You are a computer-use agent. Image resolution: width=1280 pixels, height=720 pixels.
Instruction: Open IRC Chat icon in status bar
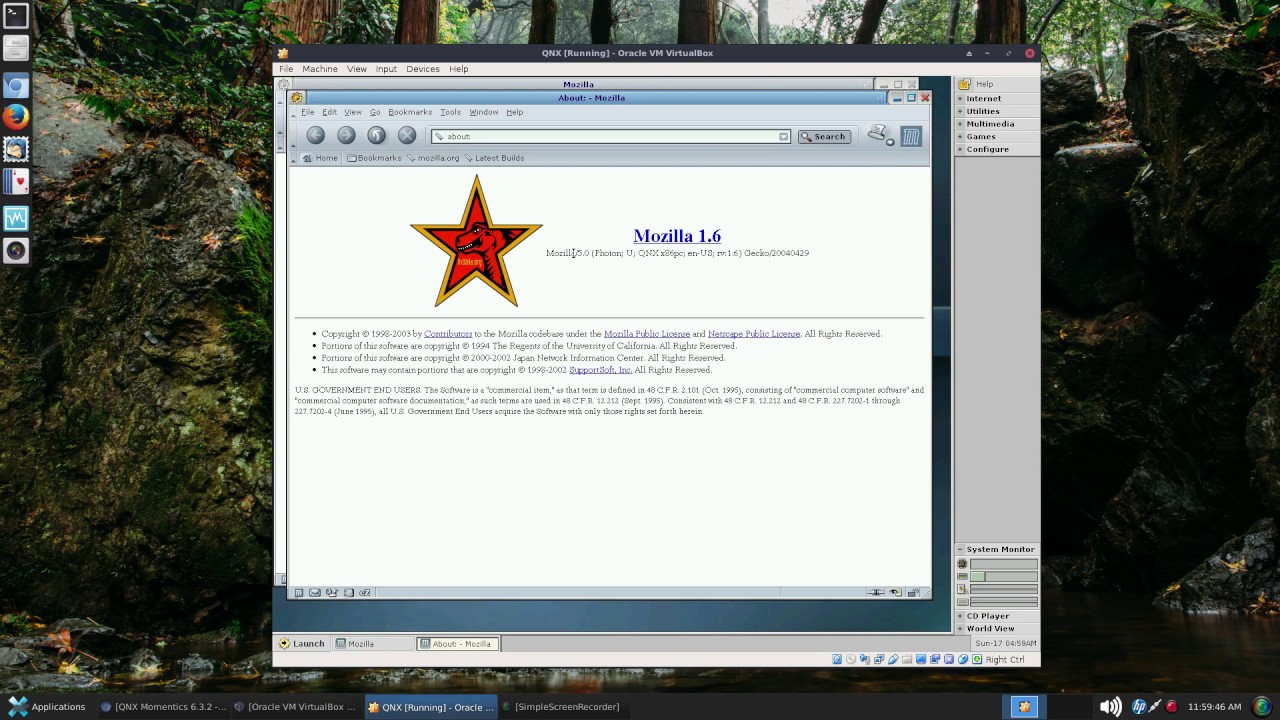(365, 592)
